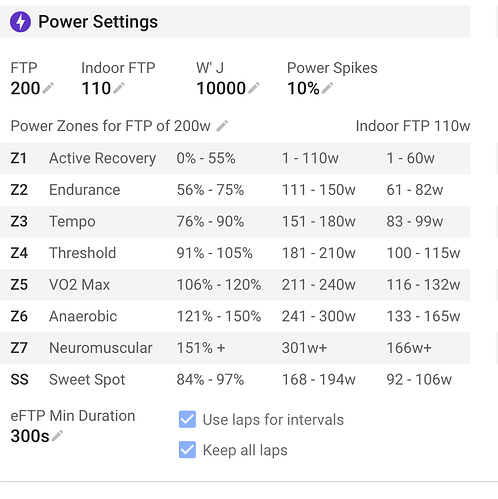Select the SS Sweet Spot row
Viewport: 498px width, 499px height.
(235, 380)
